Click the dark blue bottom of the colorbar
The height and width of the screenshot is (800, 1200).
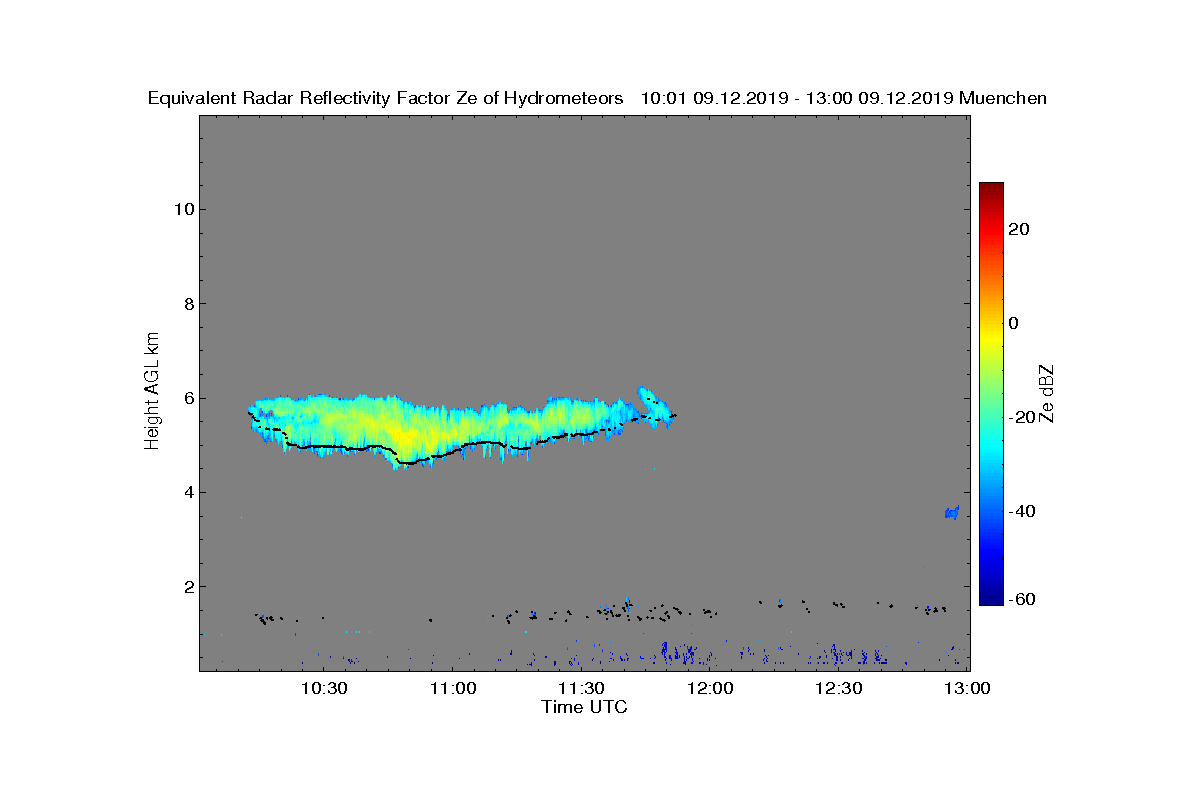[991, 598]
